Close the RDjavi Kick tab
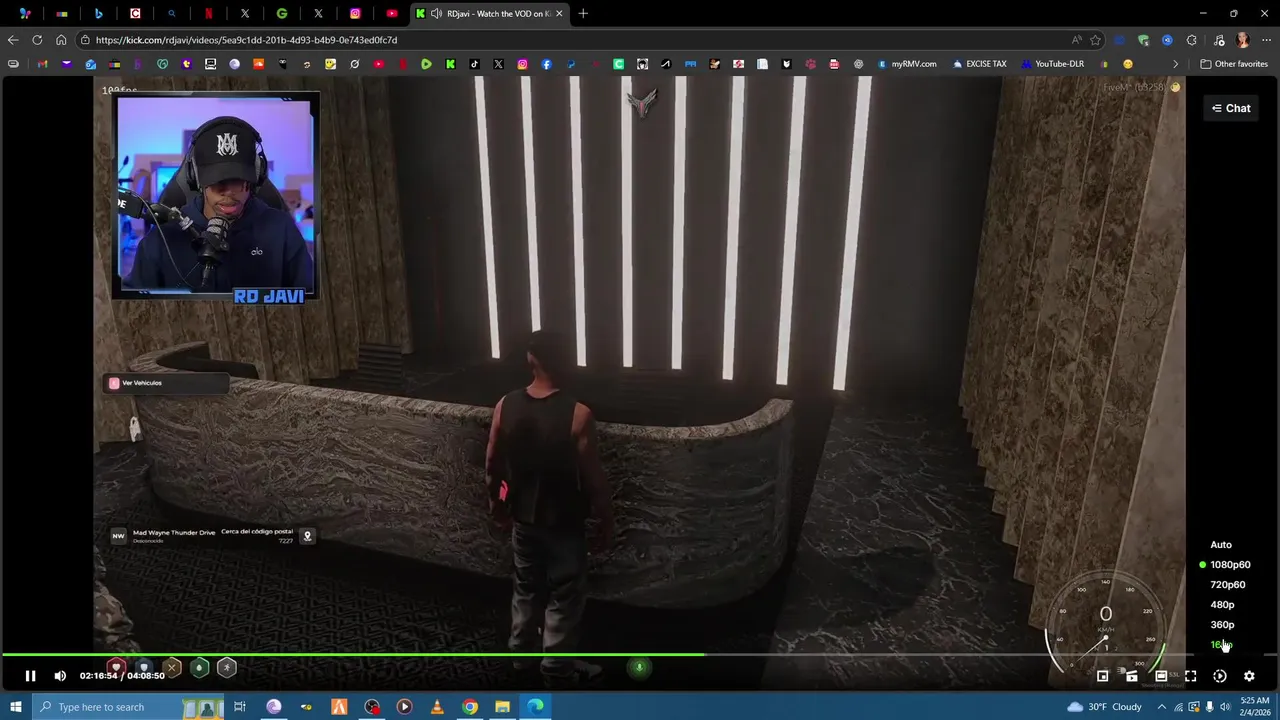This screenshot has height=720, width=1280. pos(559,13)
